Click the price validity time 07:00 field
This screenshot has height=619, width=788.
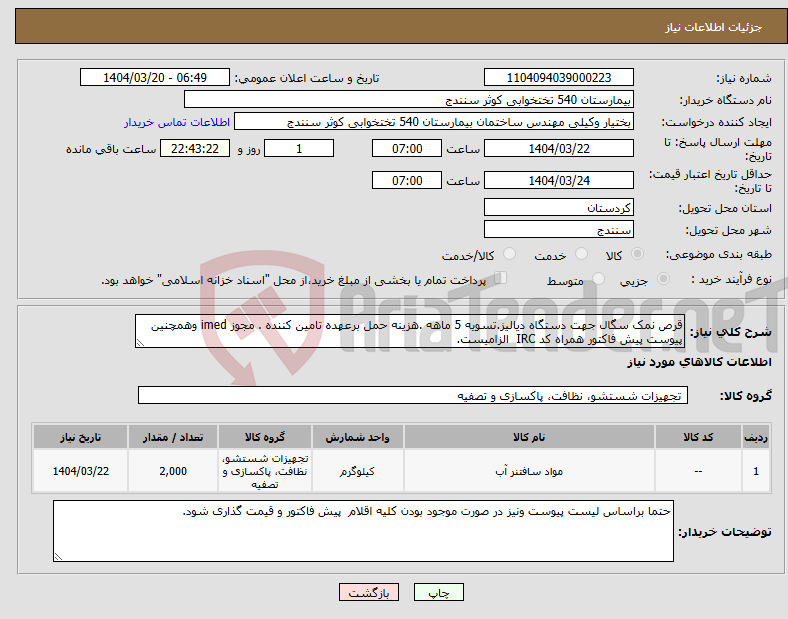pyautogui.click(x=407, y=180)
